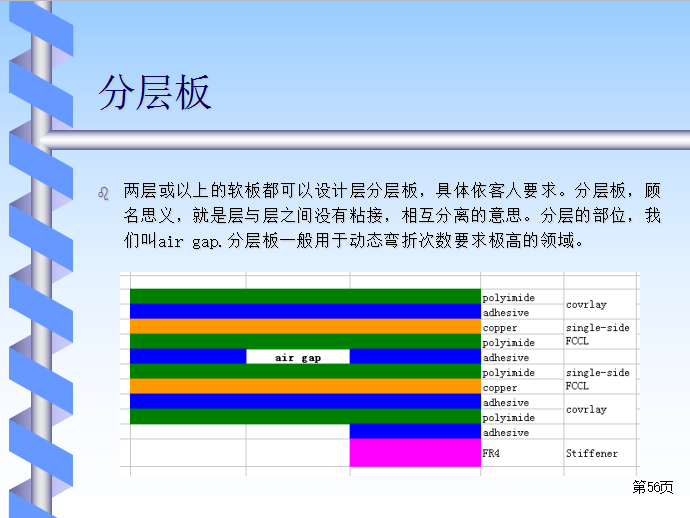Select the white air gap label
This screenshot has height=518, width=690.
(x=298, y=357)
